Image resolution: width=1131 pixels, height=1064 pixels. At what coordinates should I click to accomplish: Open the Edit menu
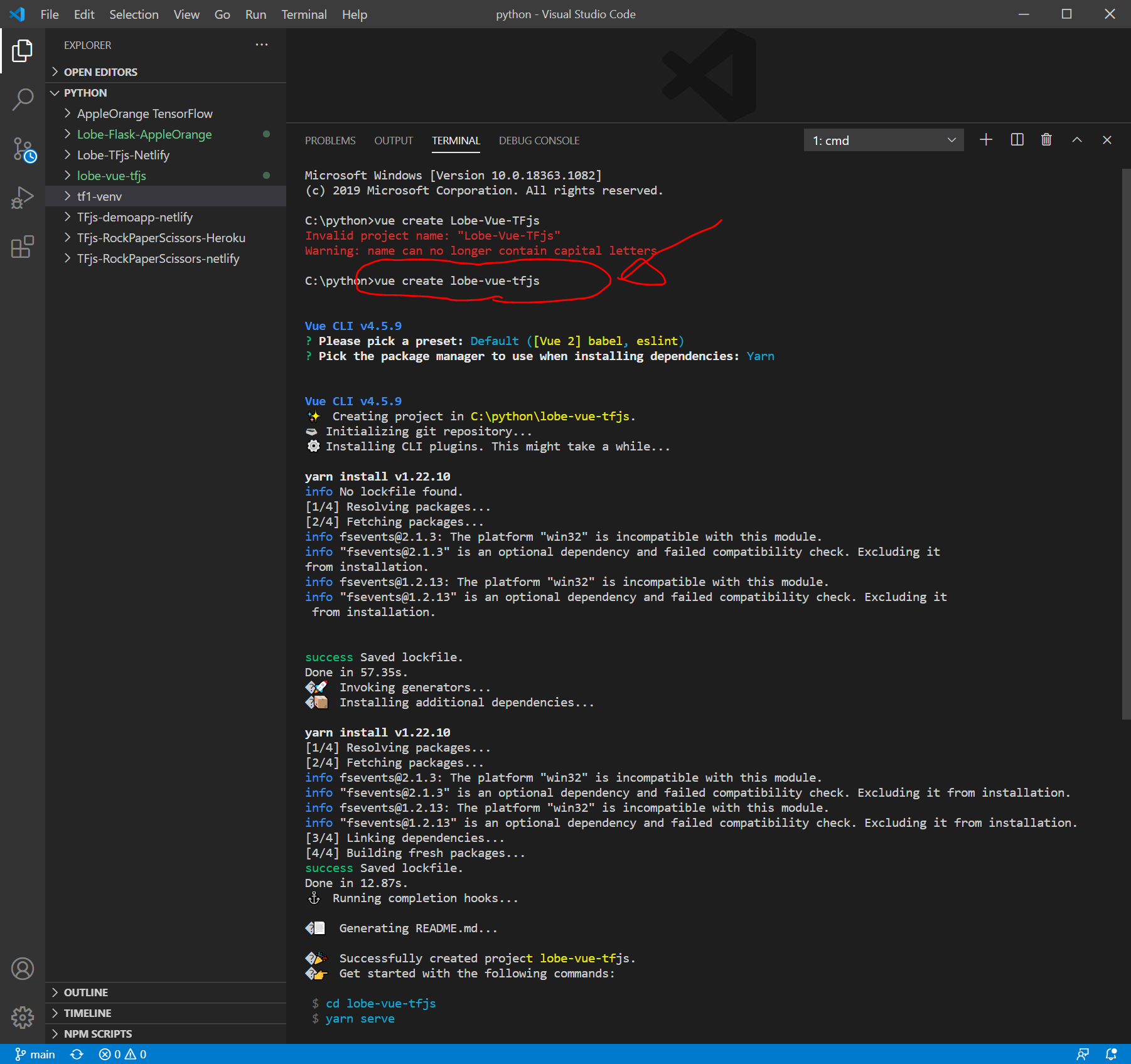(84, 14)
